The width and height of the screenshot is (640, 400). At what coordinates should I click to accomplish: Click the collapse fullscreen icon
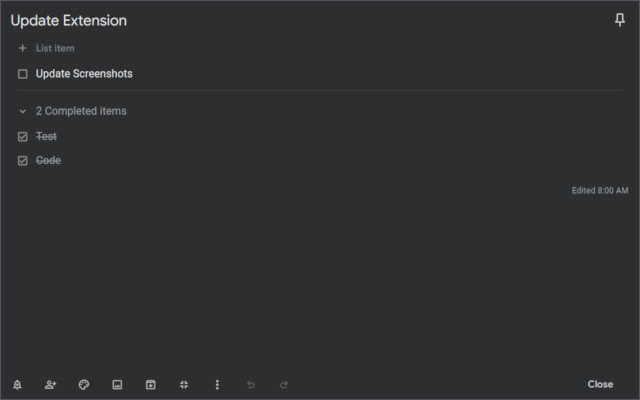(x=184, y=384)
